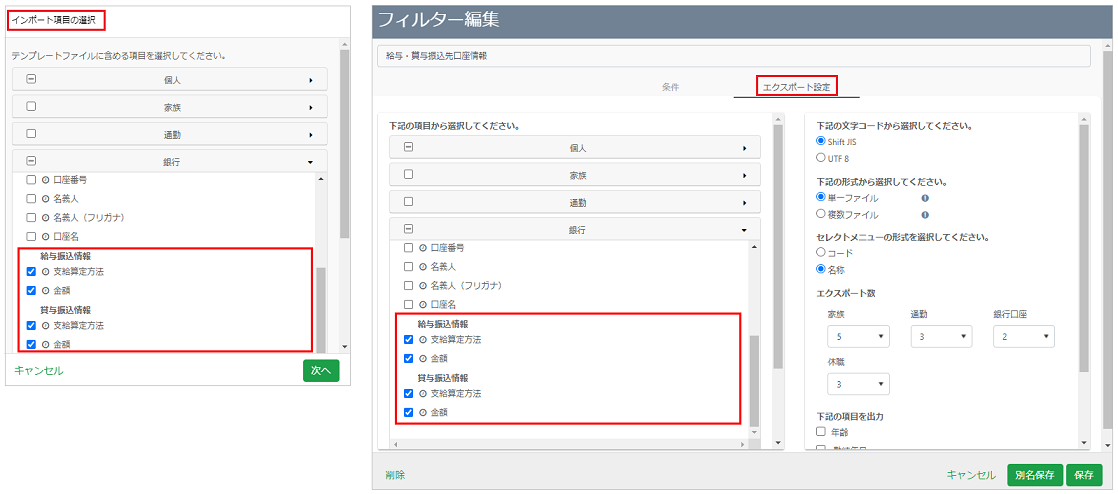
Task: Expand 個人 section arrow in フィルター編集
Action: (x=744, y=148)
